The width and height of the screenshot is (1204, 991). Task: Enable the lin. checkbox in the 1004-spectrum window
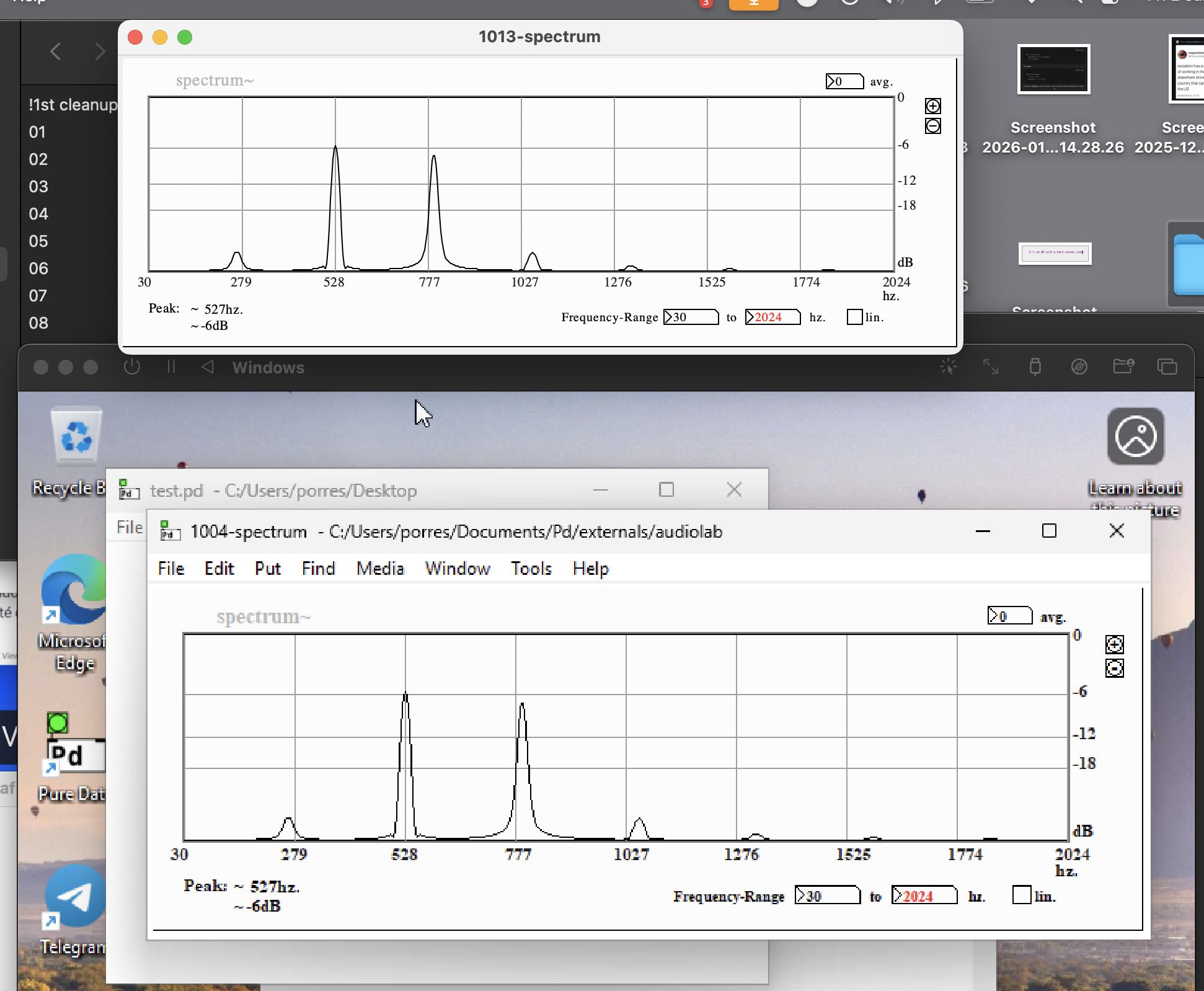1022,895
